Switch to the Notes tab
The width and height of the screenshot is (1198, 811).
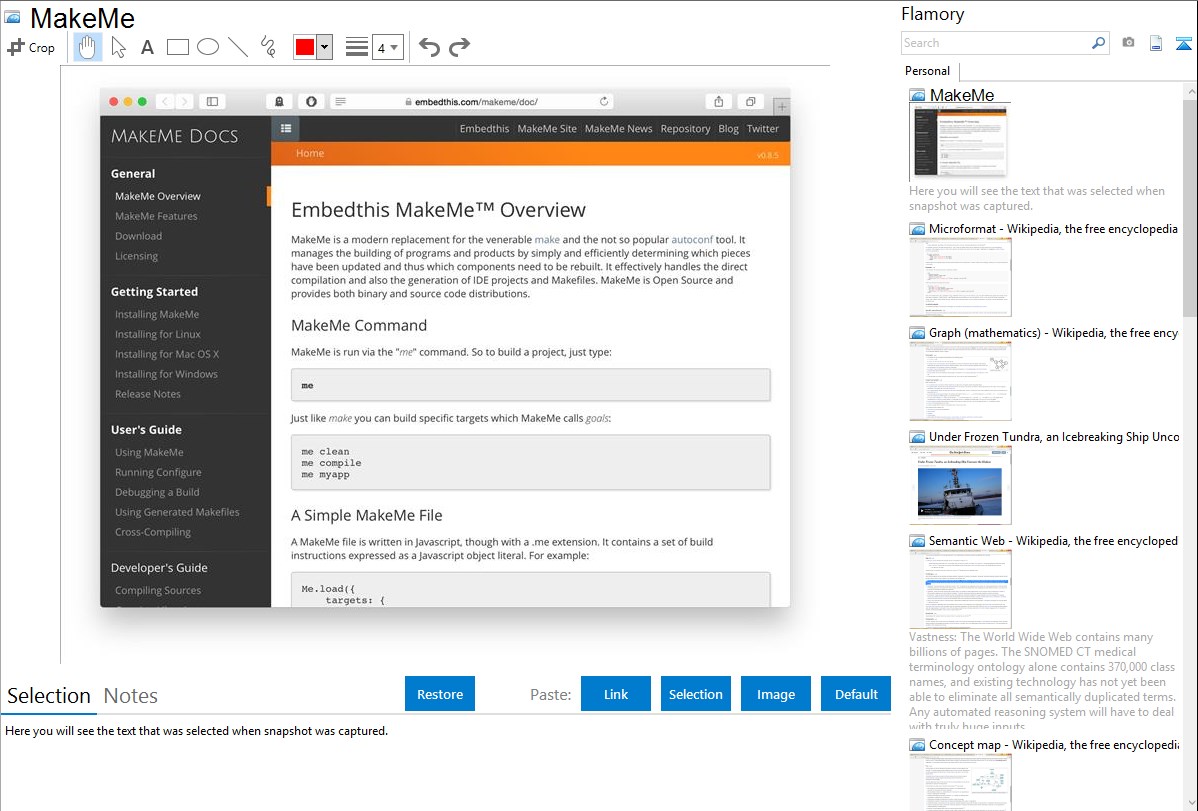(x=131, y=696)
